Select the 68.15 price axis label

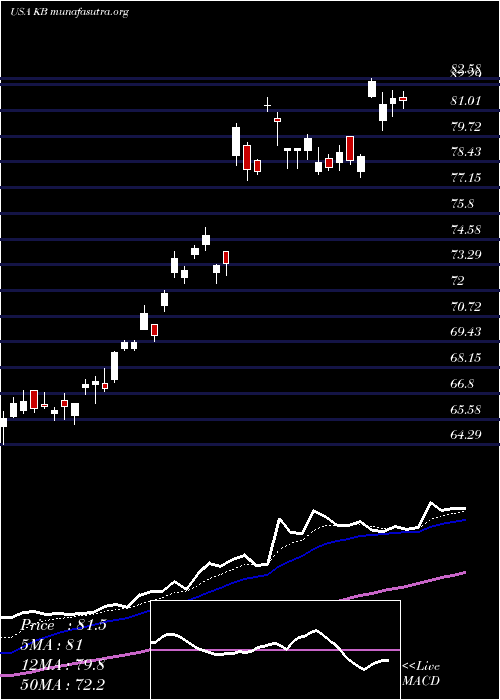[x=466, y=358]
